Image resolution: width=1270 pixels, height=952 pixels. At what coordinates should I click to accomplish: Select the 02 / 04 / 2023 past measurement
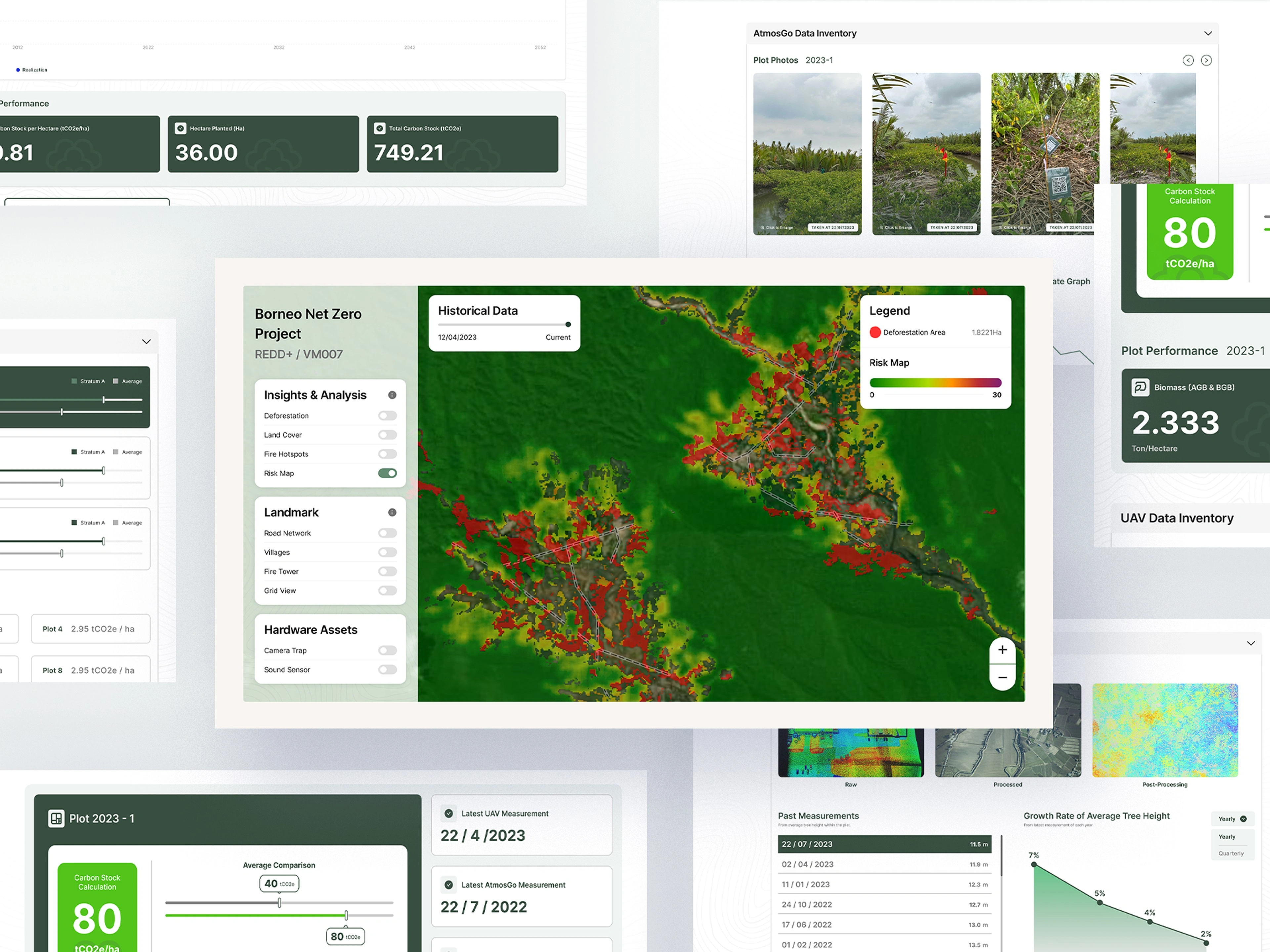pos(884,864)
